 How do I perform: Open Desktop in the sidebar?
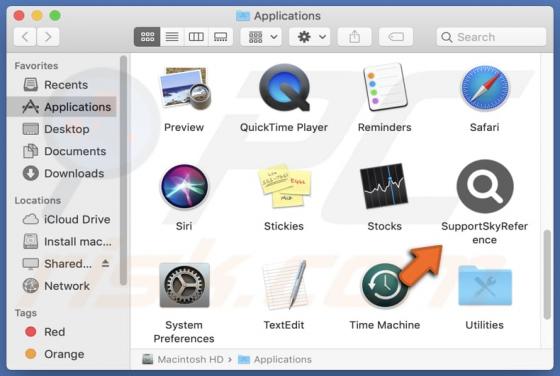tap(61, 129)
